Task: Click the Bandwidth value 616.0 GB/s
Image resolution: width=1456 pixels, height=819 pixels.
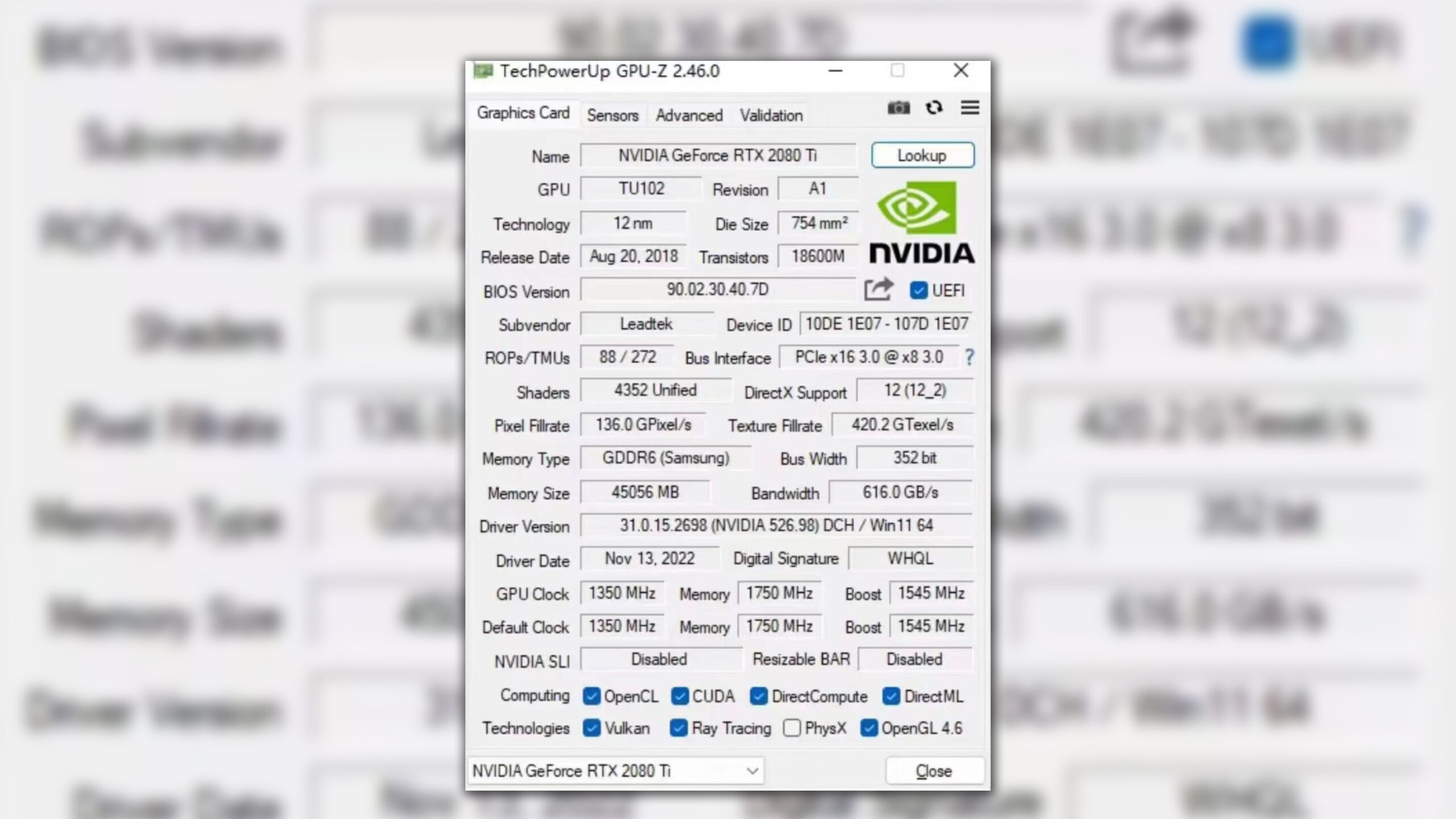Action: tap(900, 492)
